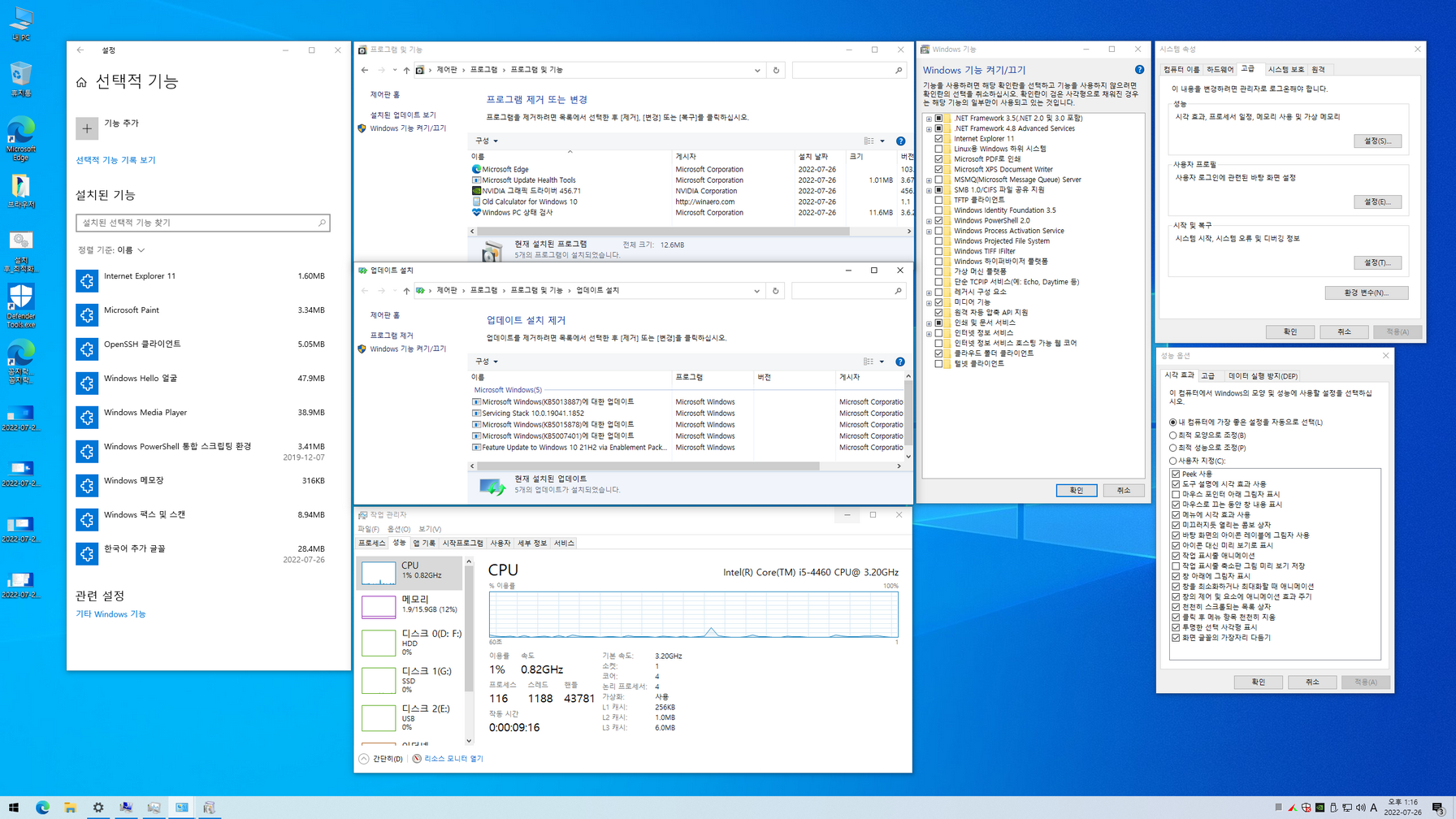Viewport: 1456px width, 819px height.
Task: Open 리소스 모니터 열기 icon link
Action: click(417, 759)
